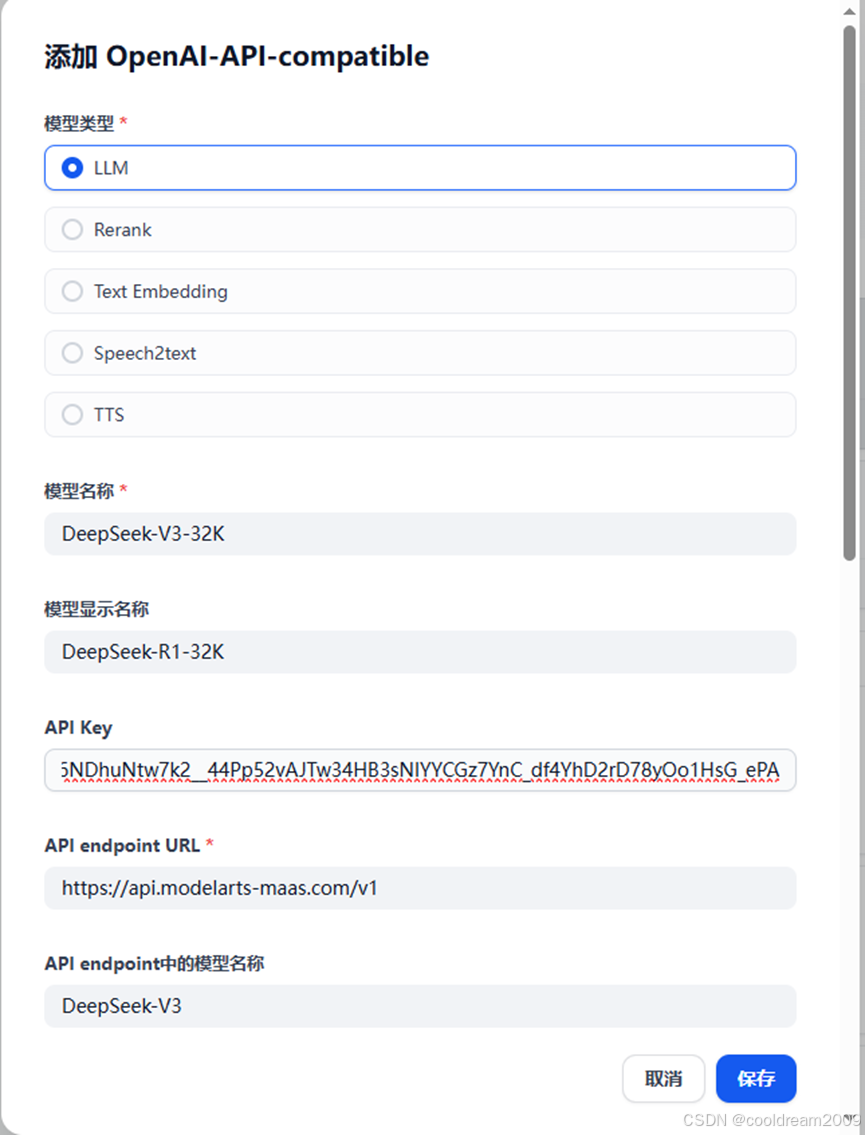Edit endpoint model name field DeepSeek-V3
Screen dimensions: 865x1135
tap(420, 1006)
